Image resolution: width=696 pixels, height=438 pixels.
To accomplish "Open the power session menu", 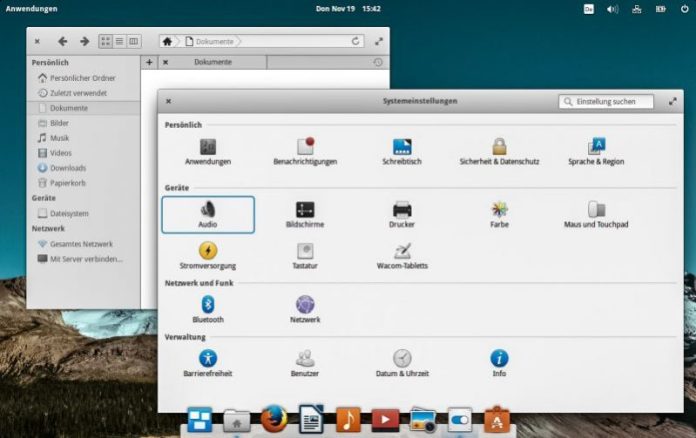I will pos(684,9).
